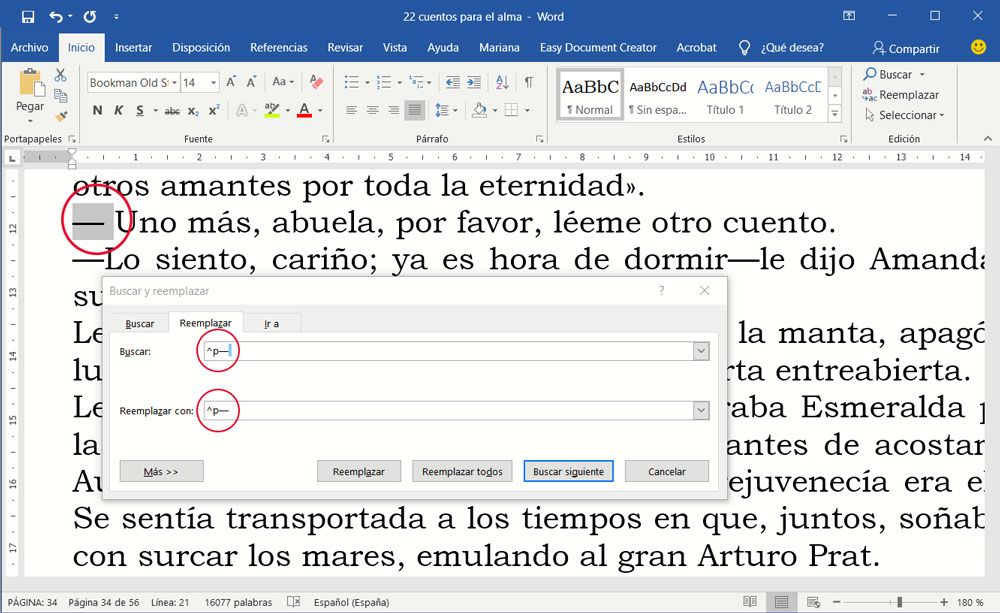Click the Copy icon in Portapapeles
Screen dimensions: 1000x613
pos(61,96)
